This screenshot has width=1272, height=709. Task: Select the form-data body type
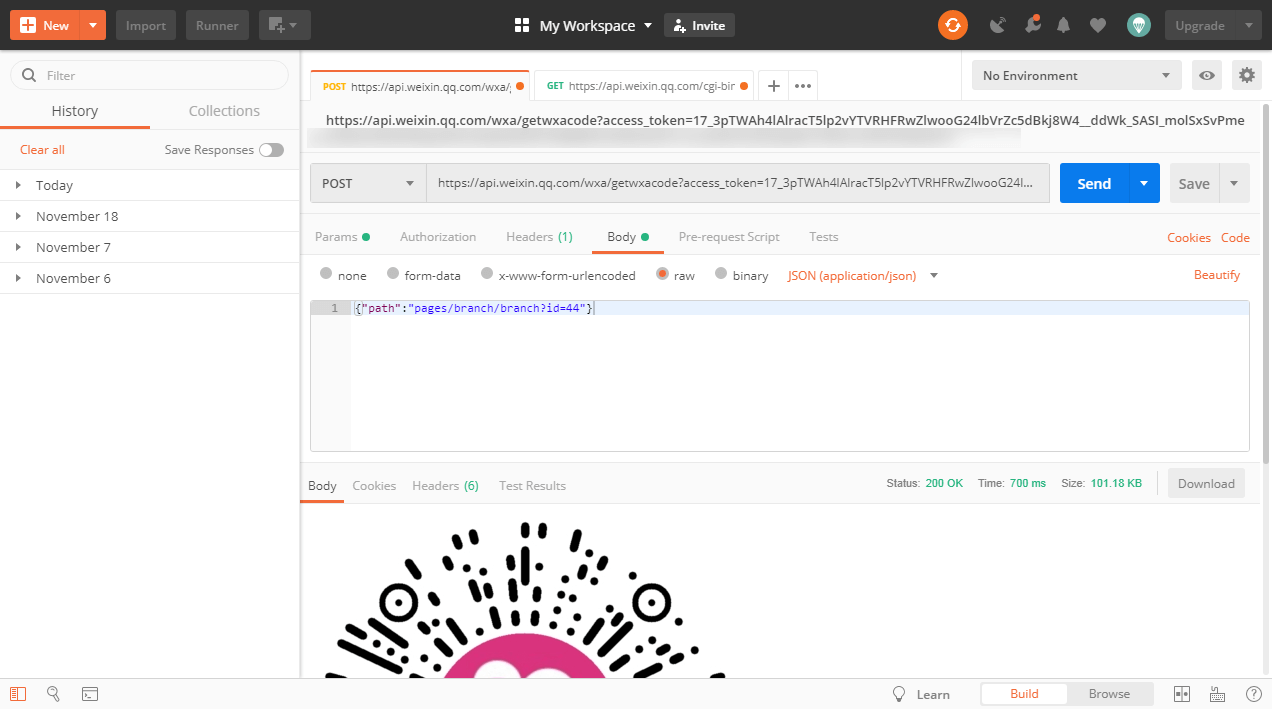393,274
